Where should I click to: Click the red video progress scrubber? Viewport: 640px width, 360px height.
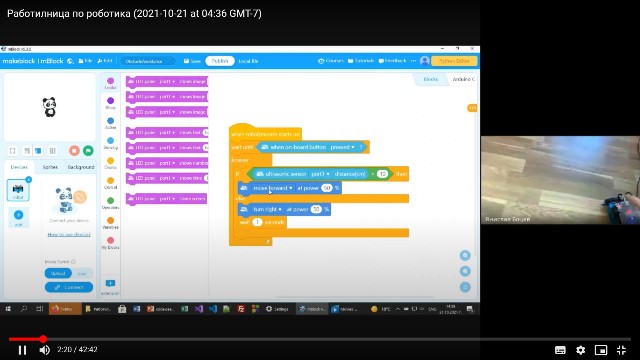pyautogui.click(x=43, y=339)
